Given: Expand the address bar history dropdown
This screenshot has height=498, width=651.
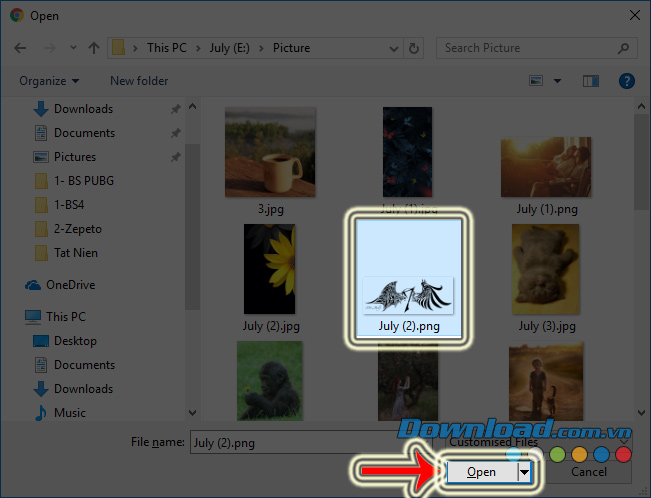Looking at the screenshot, I should coord(394,49).
